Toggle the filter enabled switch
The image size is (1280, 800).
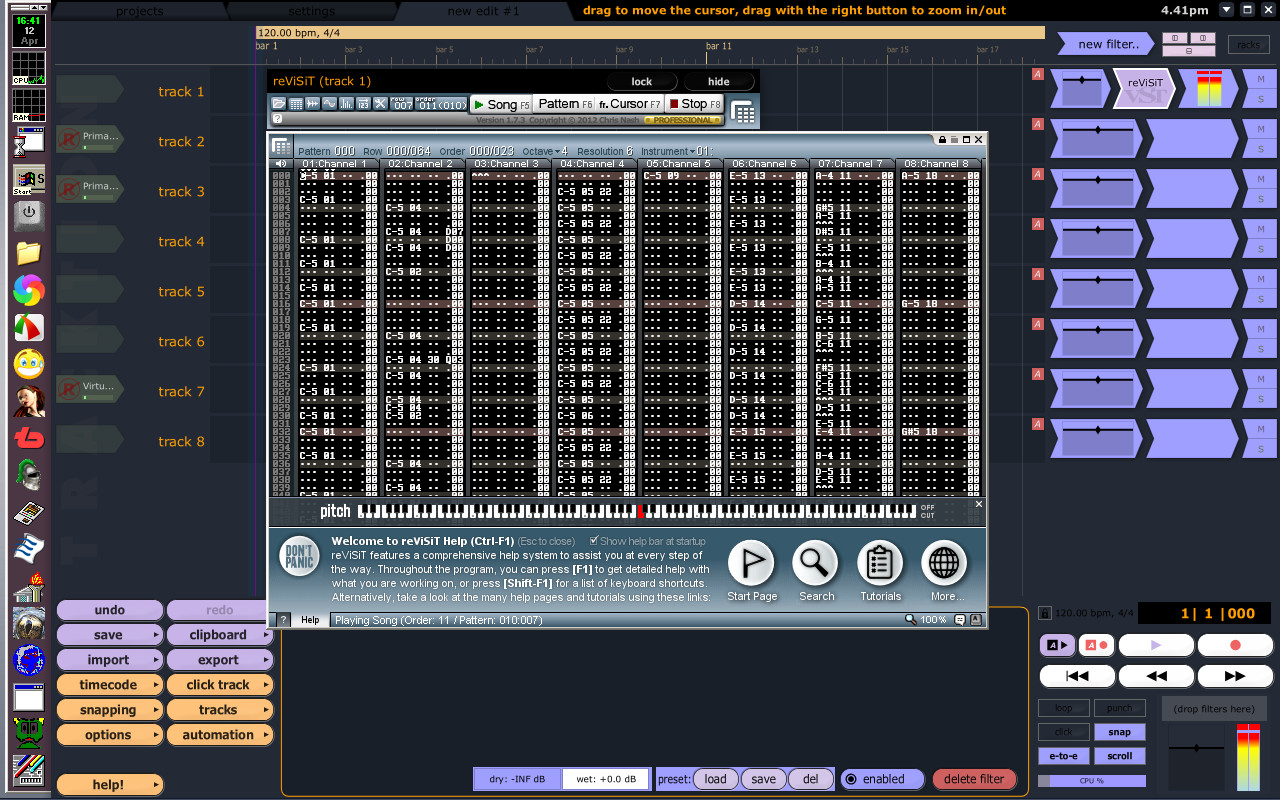pyautogui.click(x=881, y=779)
